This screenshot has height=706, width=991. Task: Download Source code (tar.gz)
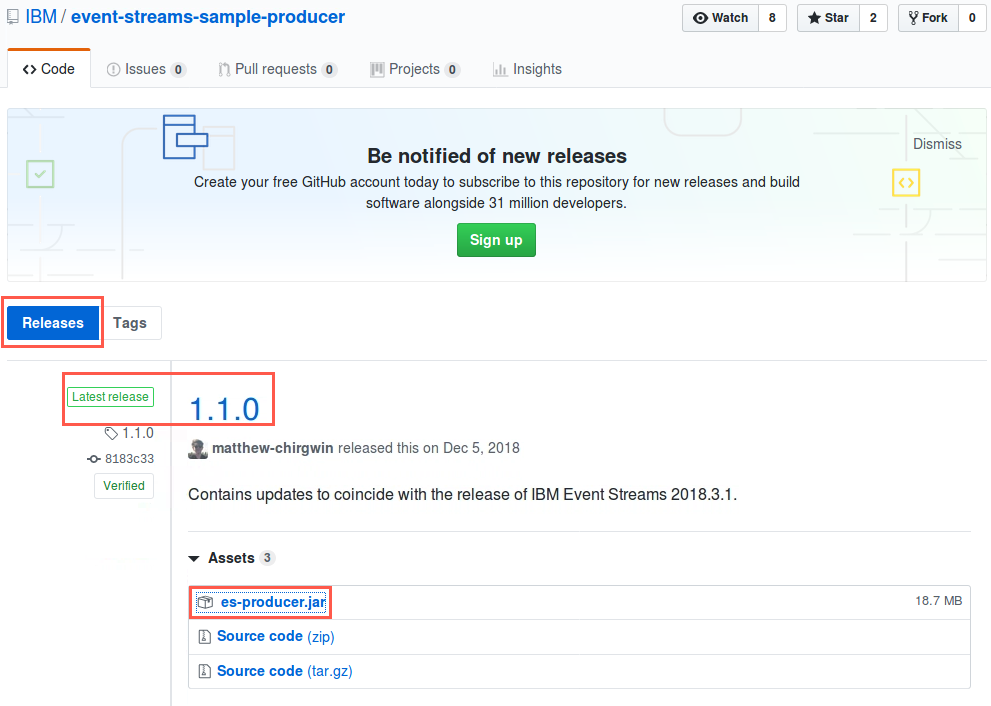tap(284, 671)
